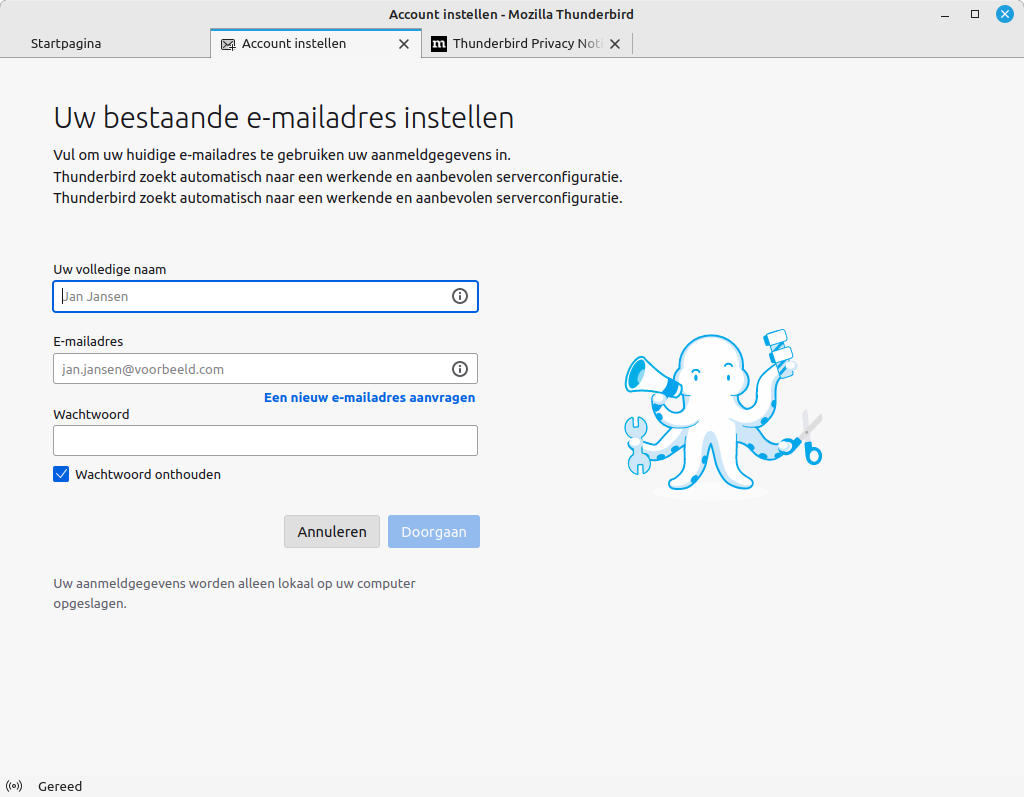Screen dimensions: 1024x797
Task: Click the Mozilla icon on Privacy Notice tab
Action: (439, 44)
